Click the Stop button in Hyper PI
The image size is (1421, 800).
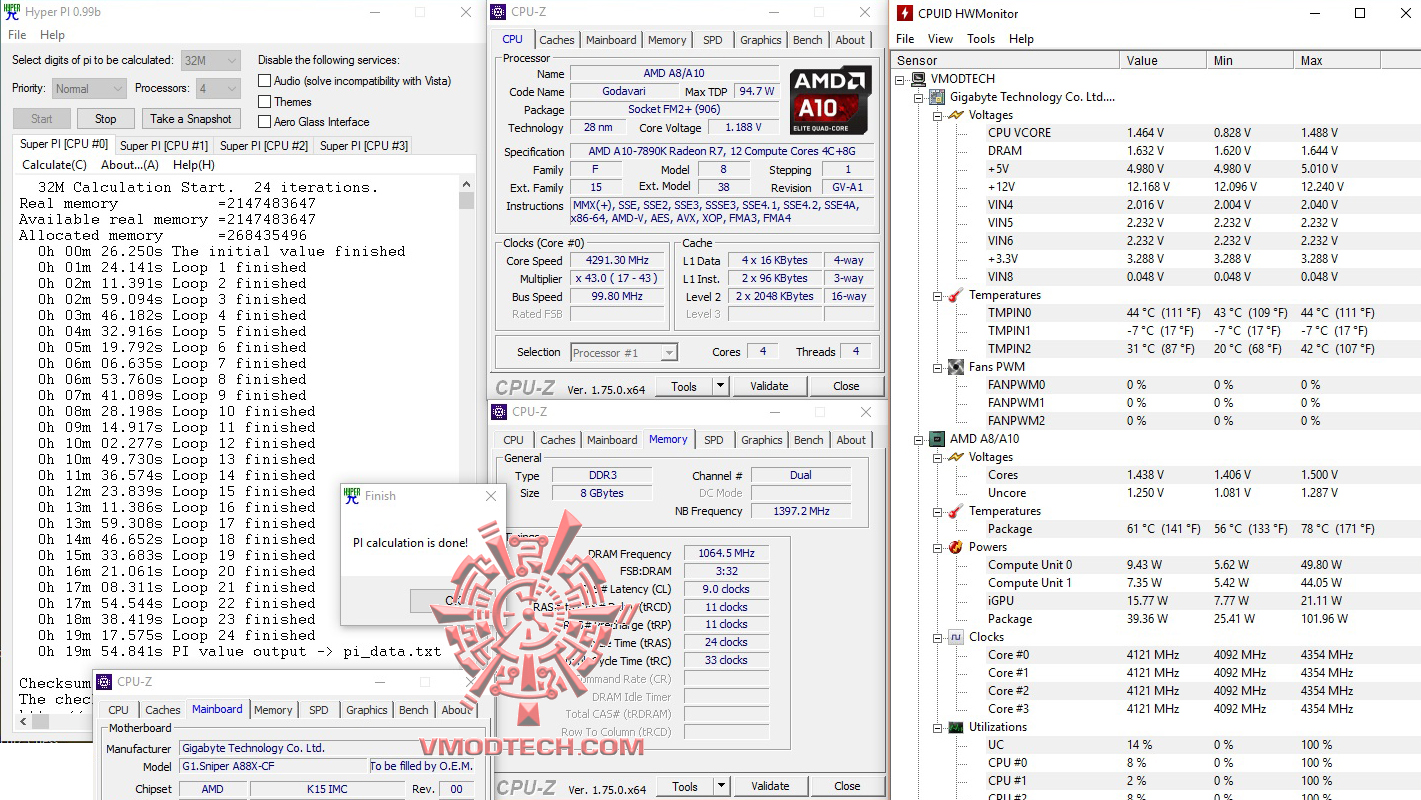tap(105, 119)
